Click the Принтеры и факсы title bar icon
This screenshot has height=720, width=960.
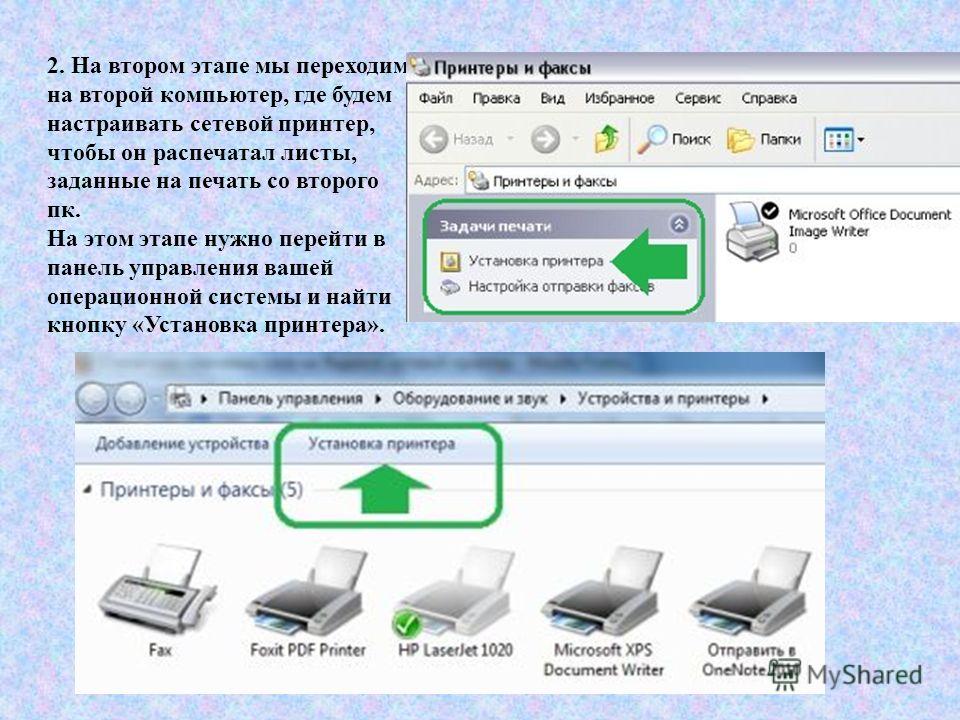[x=420, y=67]
